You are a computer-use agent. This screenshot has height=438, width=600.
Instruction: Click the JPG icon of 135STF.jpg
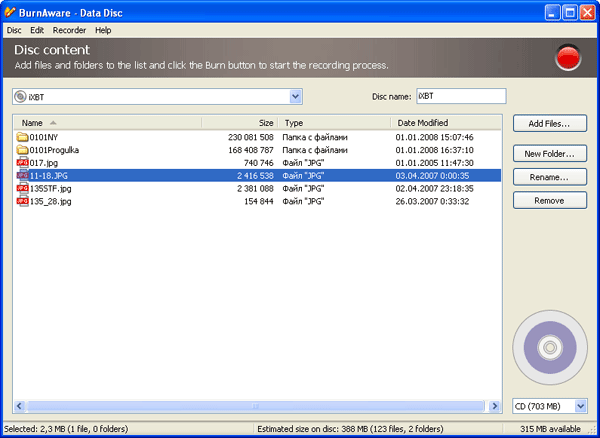pos(23,189)
